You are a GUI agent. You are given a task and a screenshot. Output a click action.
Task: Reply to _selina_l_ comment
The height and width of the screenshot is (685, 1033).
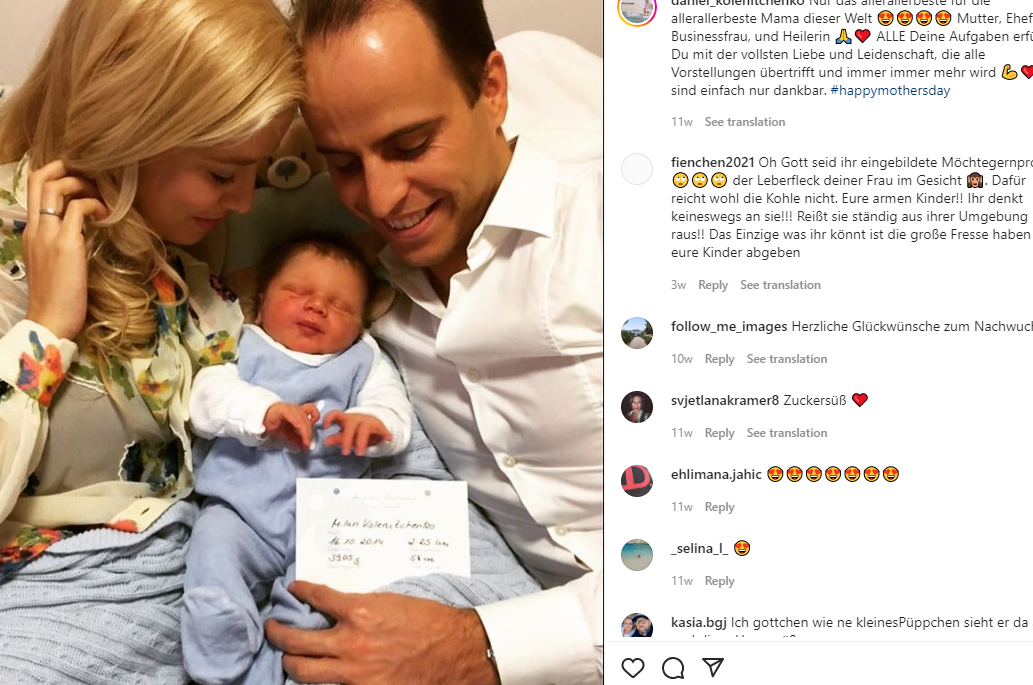tap(719, 581)
